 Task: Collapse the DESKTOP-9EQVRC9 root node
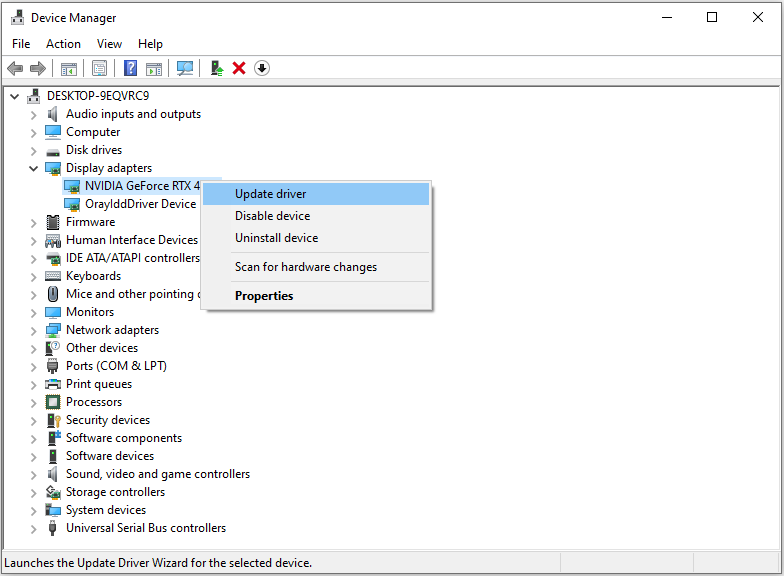point(14,96)
